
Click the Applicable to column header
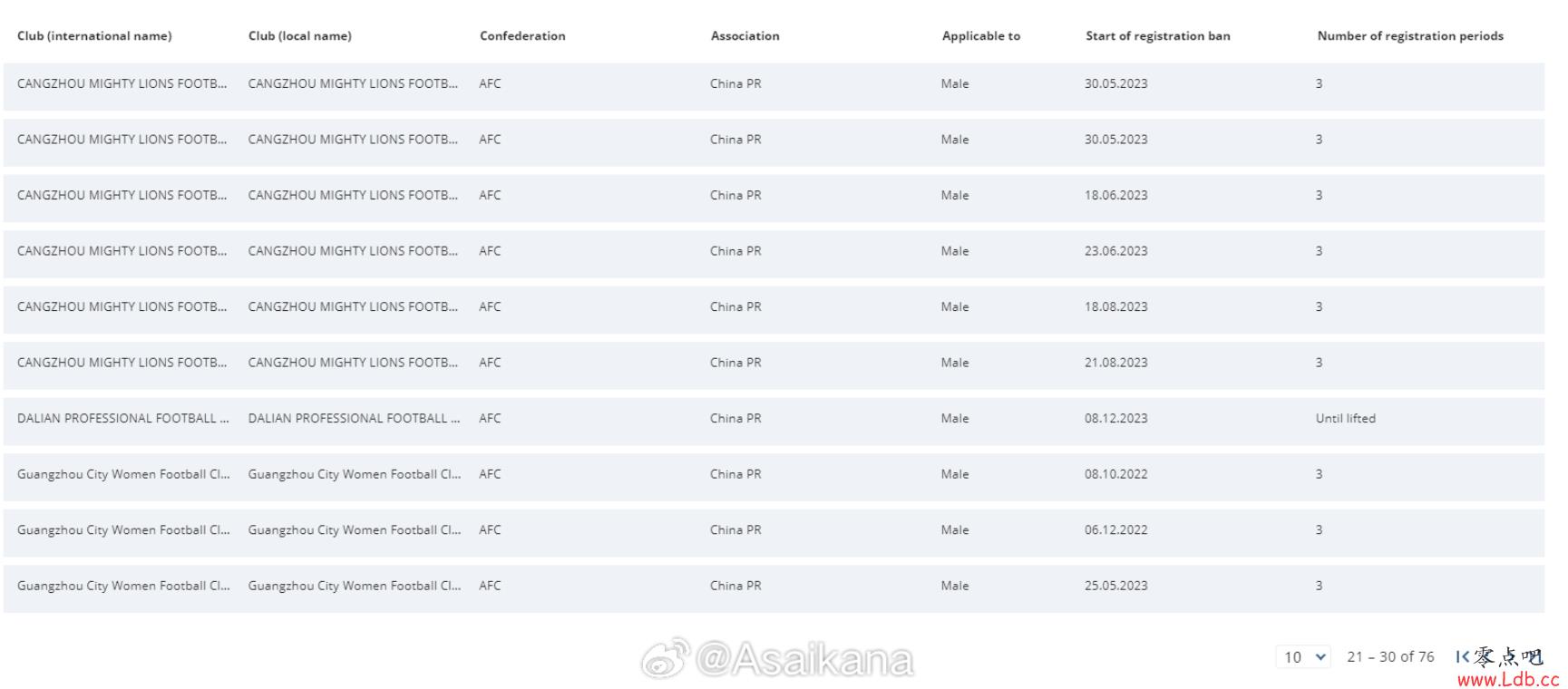coord(980,36)
